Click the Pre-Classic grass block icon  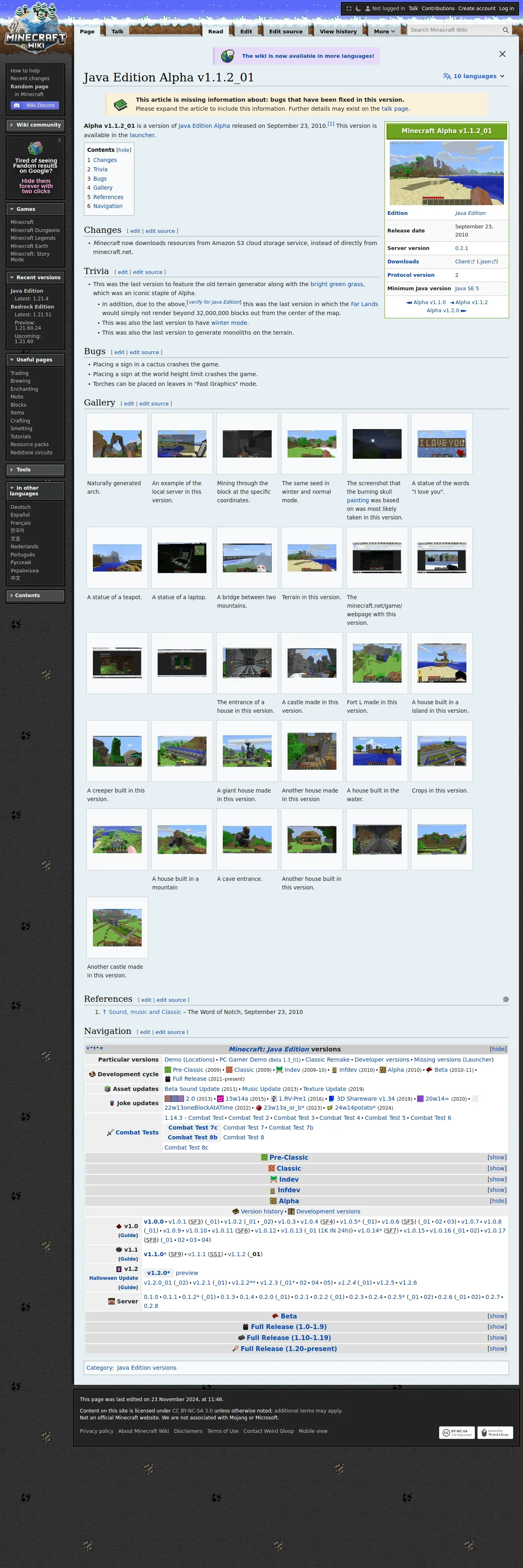click(x=167, y=1069)
